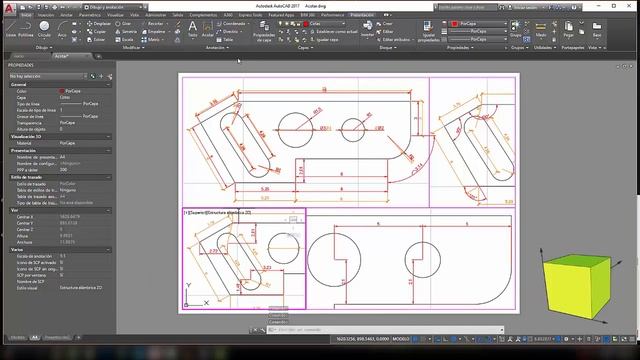
Task: Click the yellow ViewCube
Action: coord(577,286)
